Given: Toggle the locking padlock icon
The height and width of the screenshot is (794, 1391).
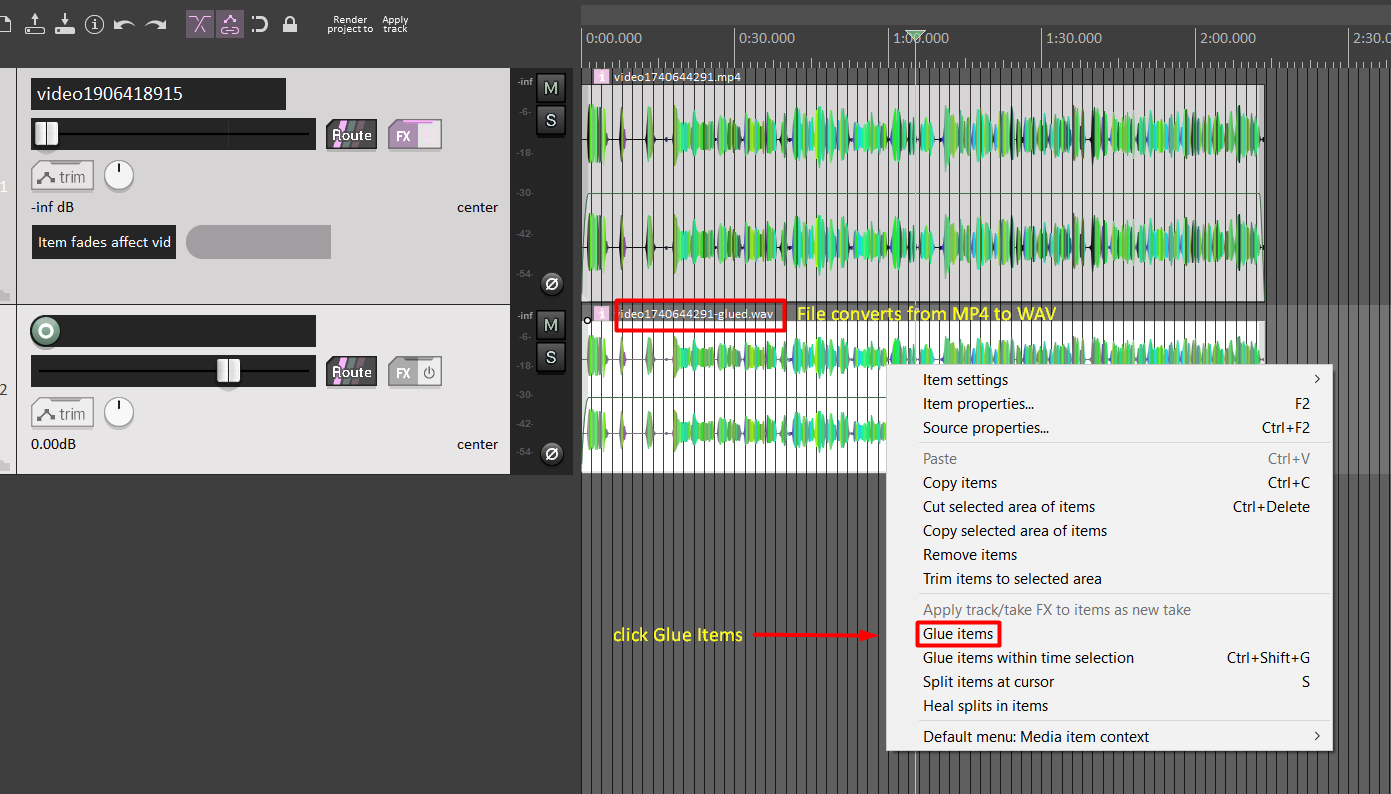Looking at the screenshot, I should tap(290, 24).
